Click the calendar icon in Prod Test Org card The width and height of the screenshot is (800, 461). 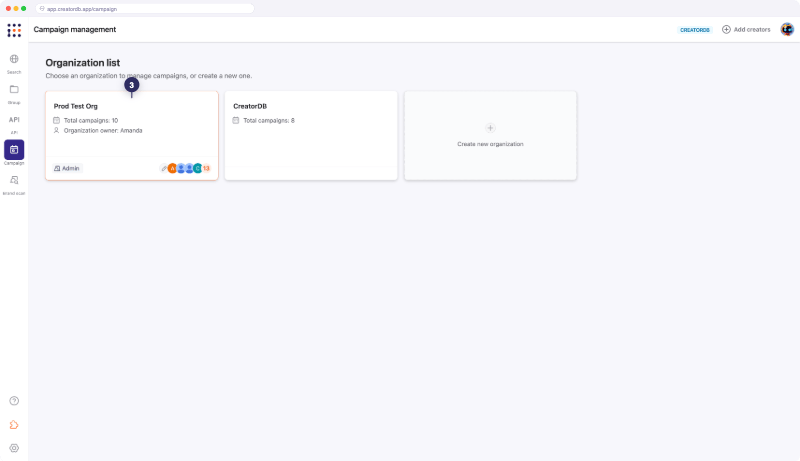(56, 120)
